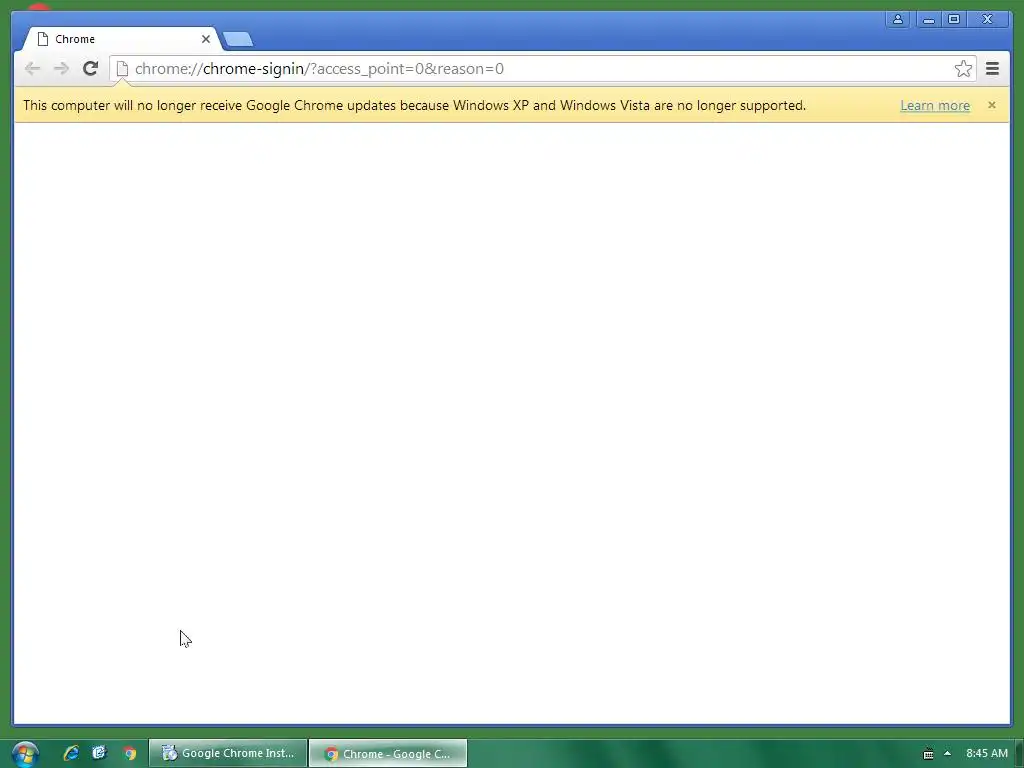Switch to Chrome - Google Chrome taskbar button
The width and height of the screenshot is (1024, 768).
[388, 753]
